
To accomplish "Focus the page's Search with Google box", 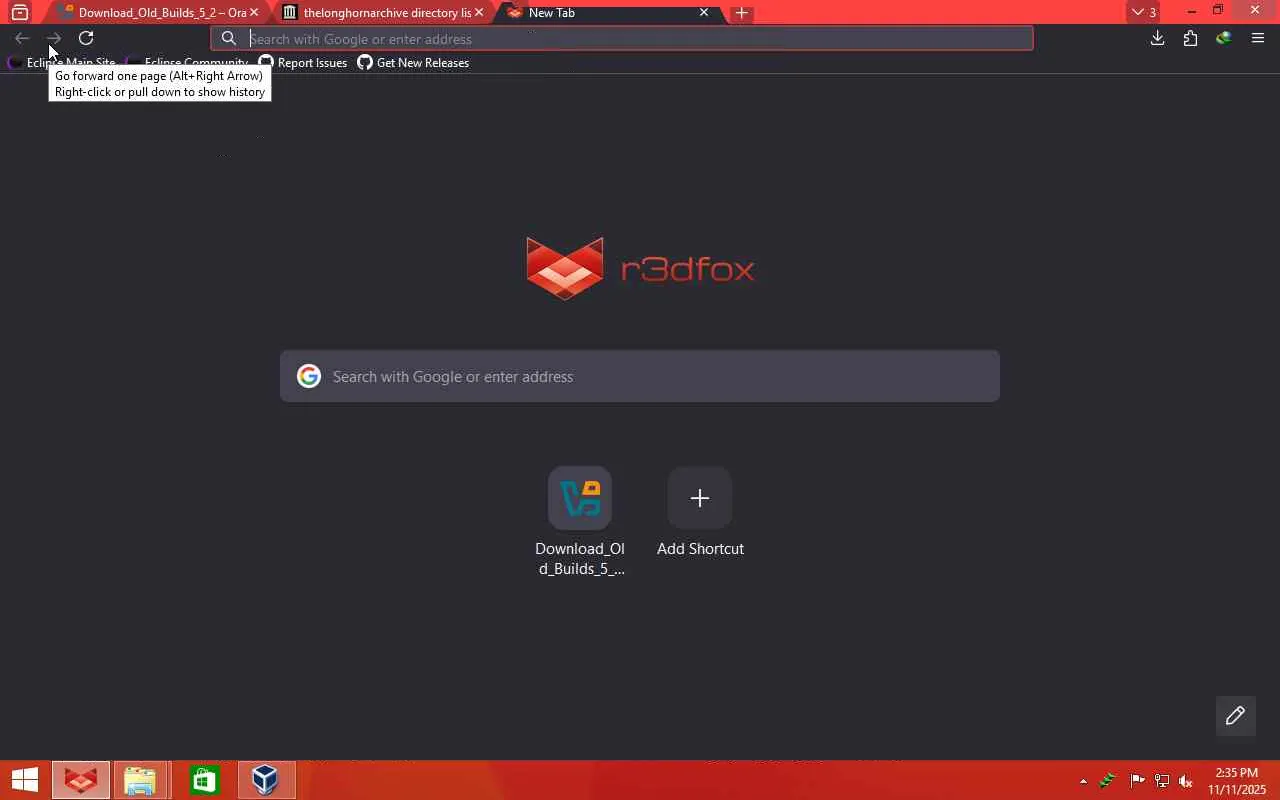I will (640, 376).
